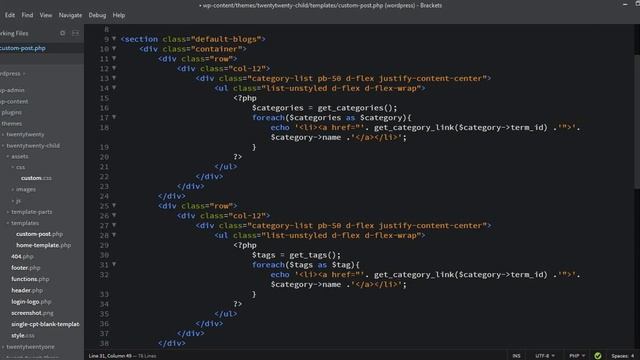The height and width of the screenshot is (360, 640).
Task: Open custom-post.php in file tree
Action: [39, 234]
